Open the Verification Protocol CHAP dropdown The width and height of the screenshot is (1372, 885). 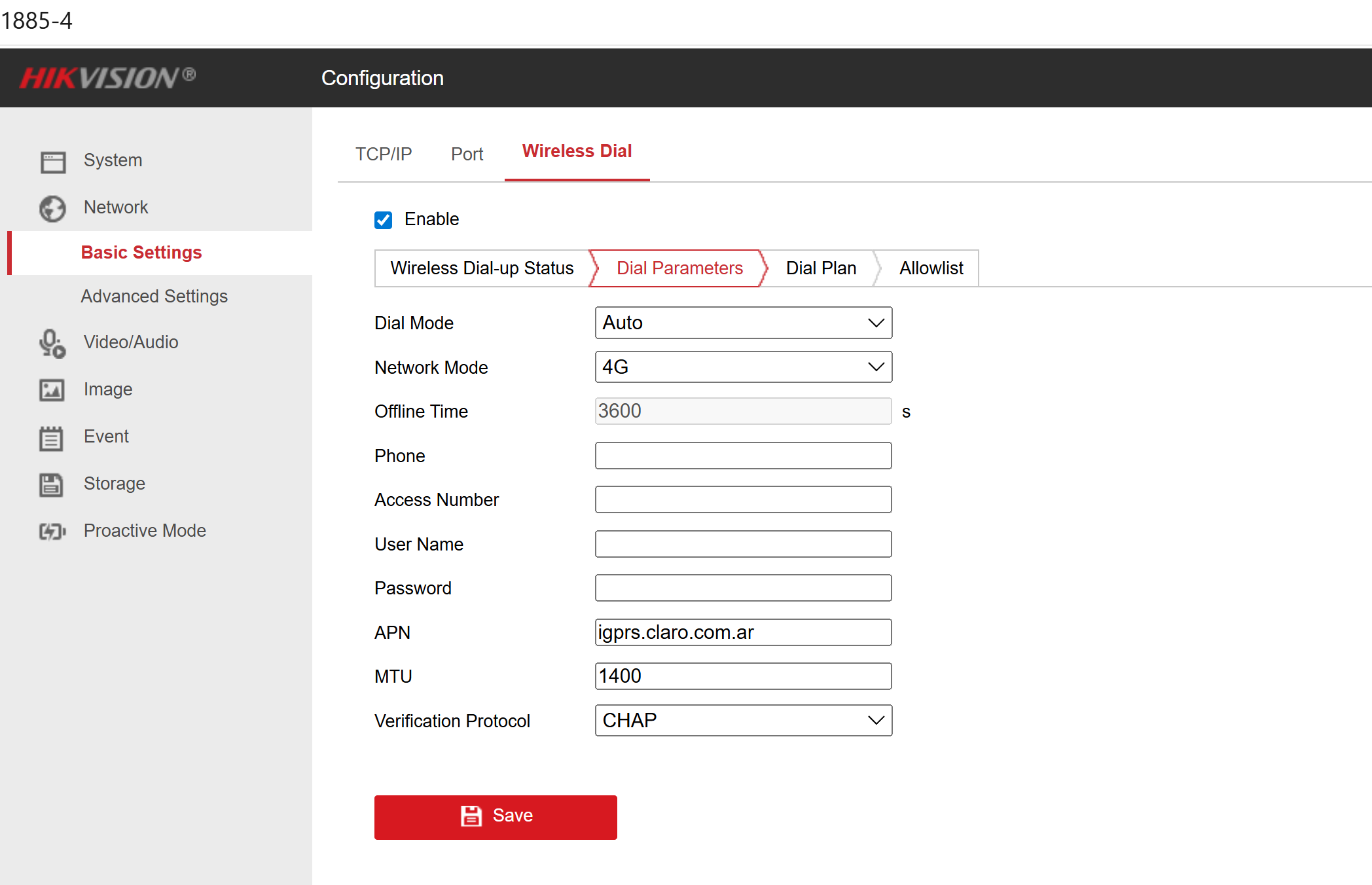pos(743,721)
